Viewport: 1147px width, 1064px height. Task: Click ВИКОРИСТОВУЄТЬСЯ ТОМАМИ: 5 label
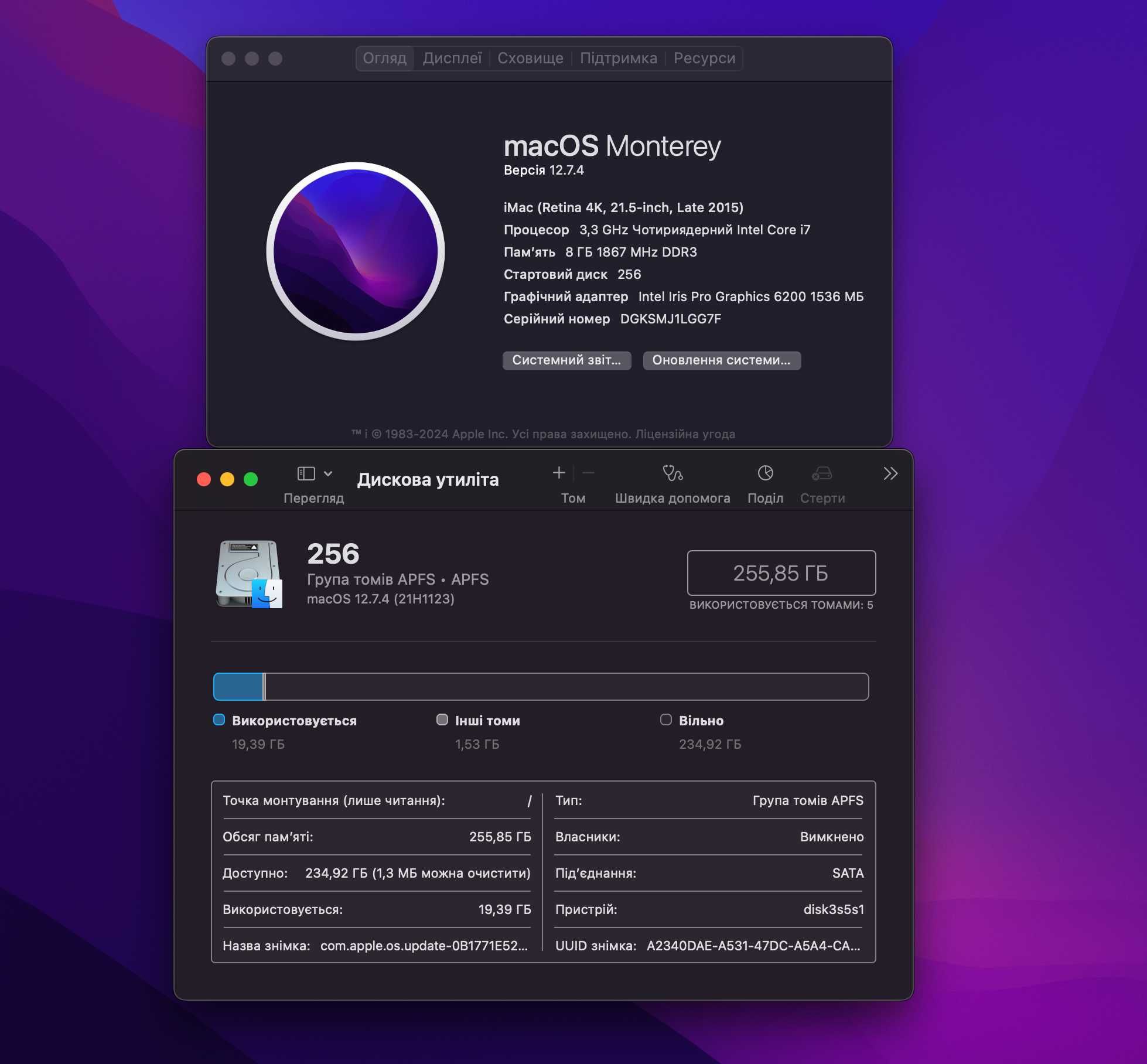click(x=781, y=605)
